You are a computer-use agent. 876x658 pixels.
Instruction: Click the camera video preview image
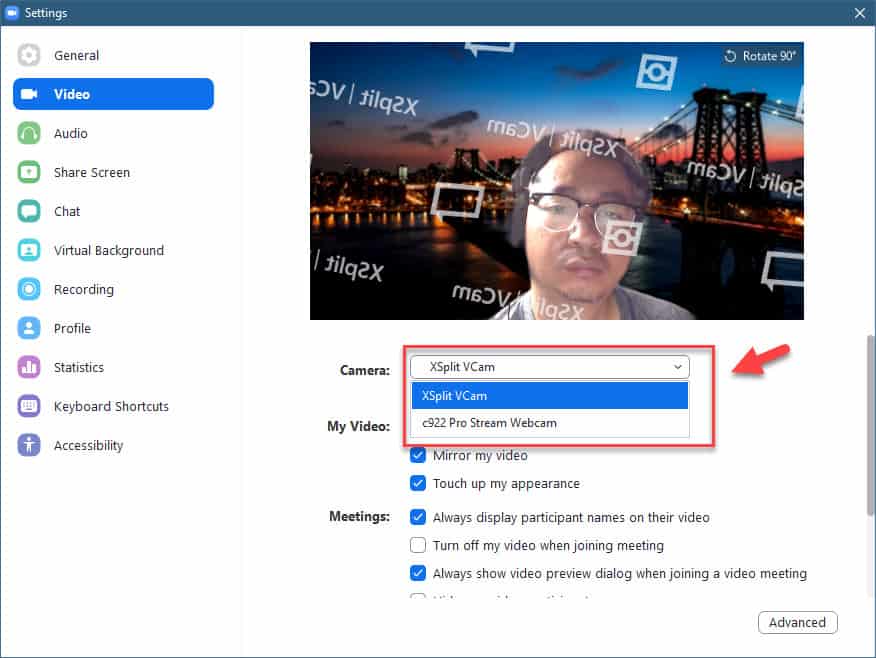(x=556, y=180)
